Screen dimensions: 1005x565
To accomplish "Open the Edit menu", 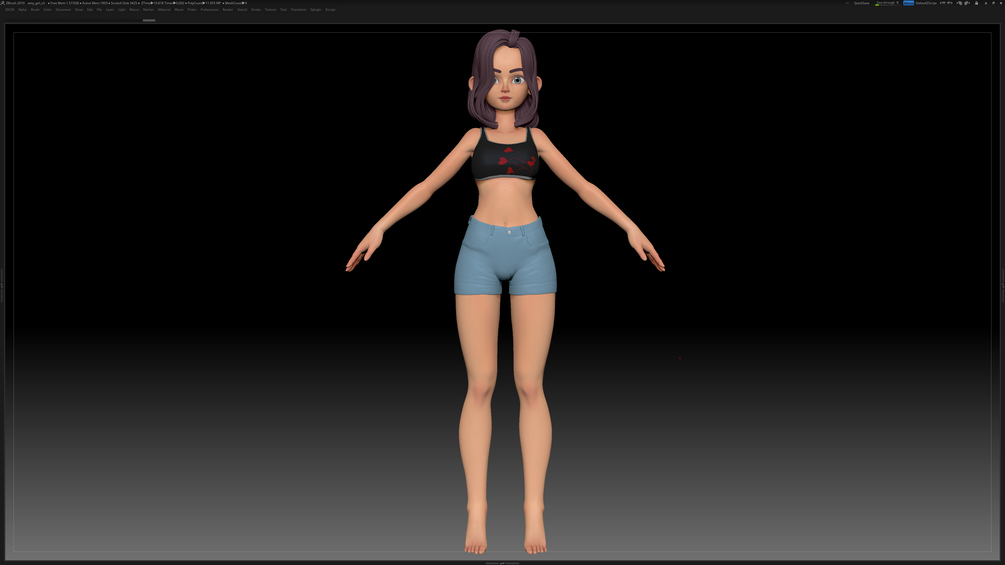I will [x=90, y=10].
